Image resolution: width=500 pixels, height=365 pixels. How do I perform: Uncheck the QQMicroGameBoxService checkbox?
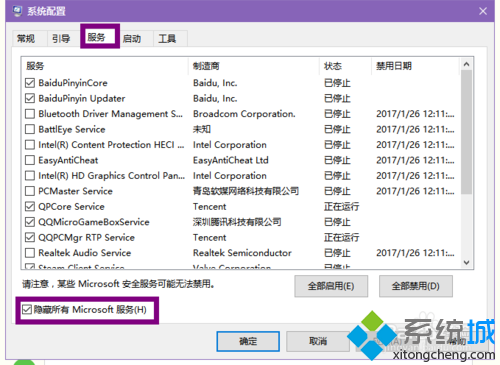tap(30, 222)
